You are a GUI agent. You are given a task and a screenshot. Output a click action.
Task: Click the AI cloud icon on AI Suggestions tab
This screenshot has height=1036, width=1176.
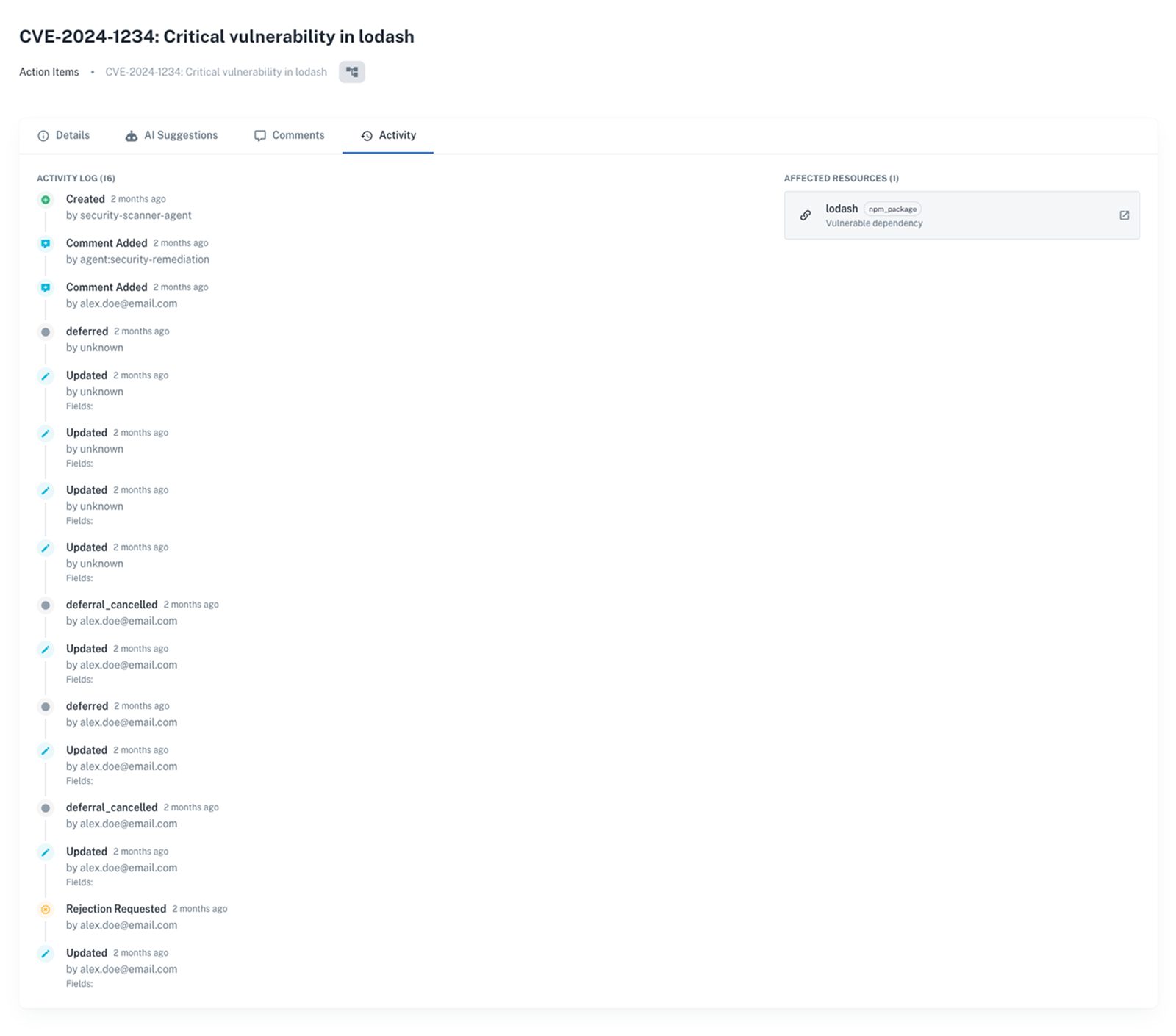tap(132, 135)
